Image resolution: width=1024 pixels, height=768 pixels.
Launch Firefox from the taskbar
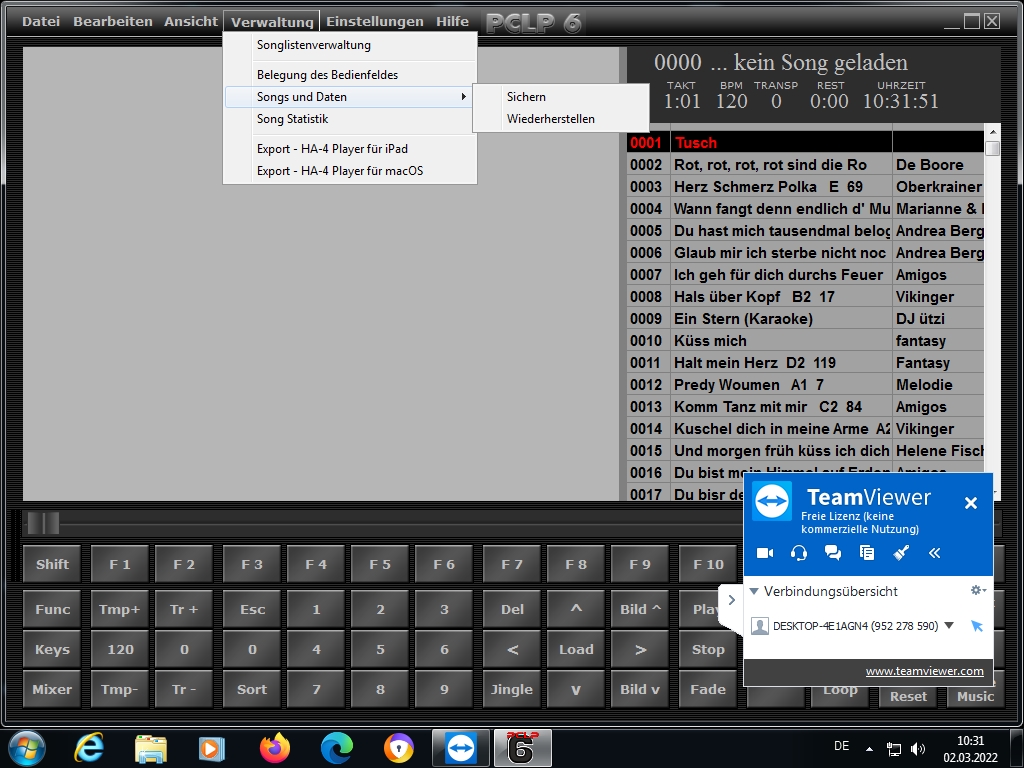[x=274, y=748]
